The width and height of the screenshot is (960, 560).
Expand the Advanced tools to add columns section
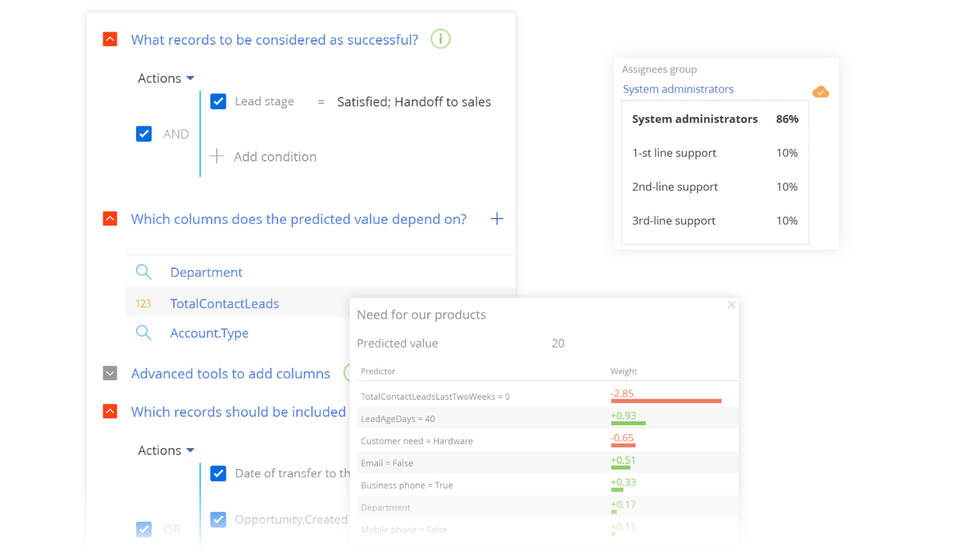110,373
